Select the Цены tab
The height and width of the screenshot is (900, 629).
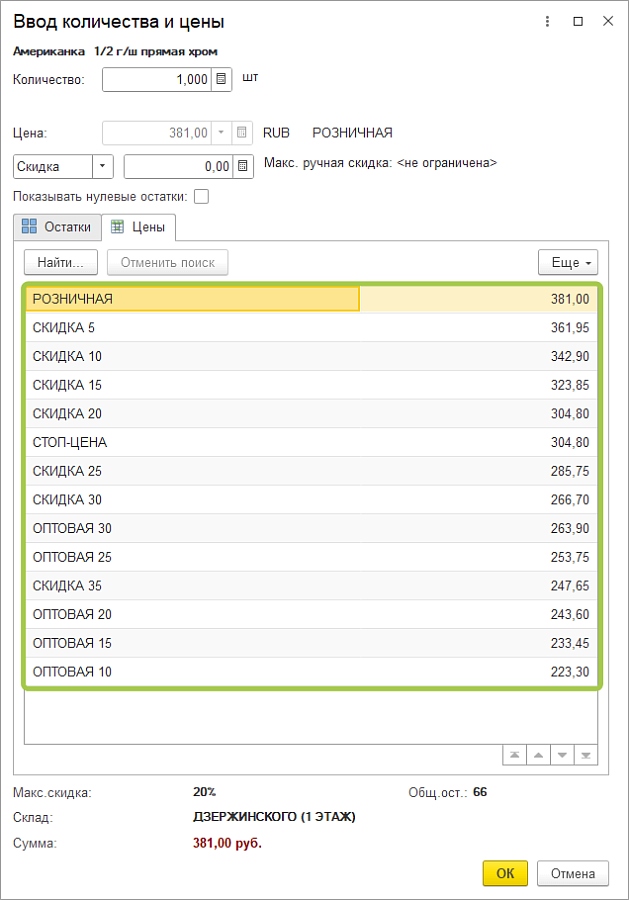pos(142,227)
